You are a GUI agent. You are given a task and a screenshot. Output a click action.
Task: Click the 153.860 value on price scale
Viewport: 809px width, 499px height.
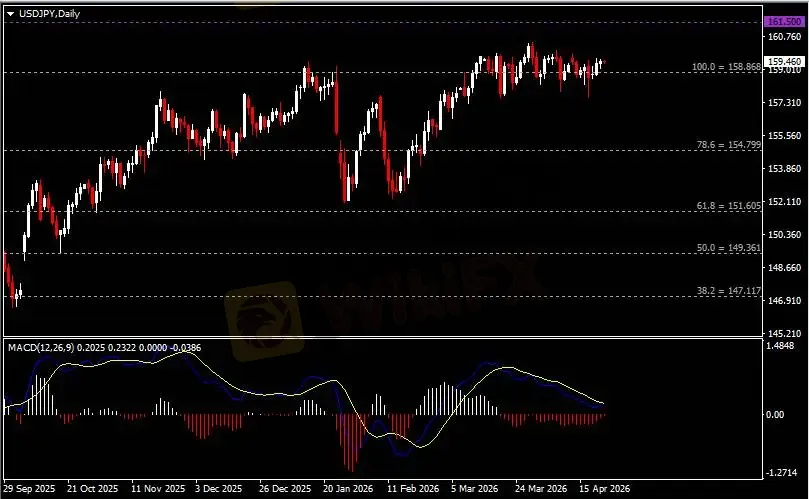coord(786,169)
